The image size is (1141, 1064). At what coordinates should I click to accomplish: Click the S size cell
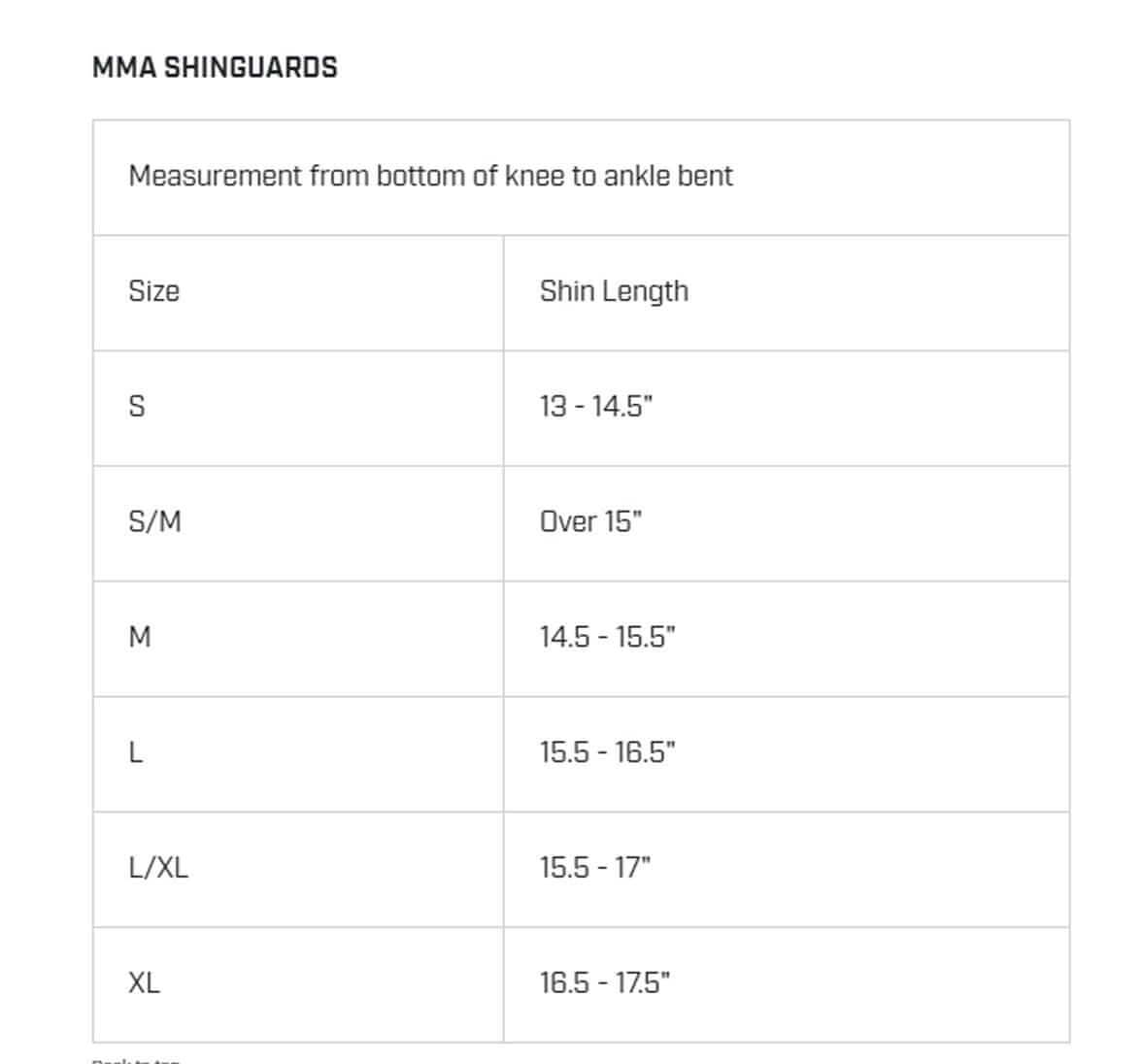coord(137,406)
